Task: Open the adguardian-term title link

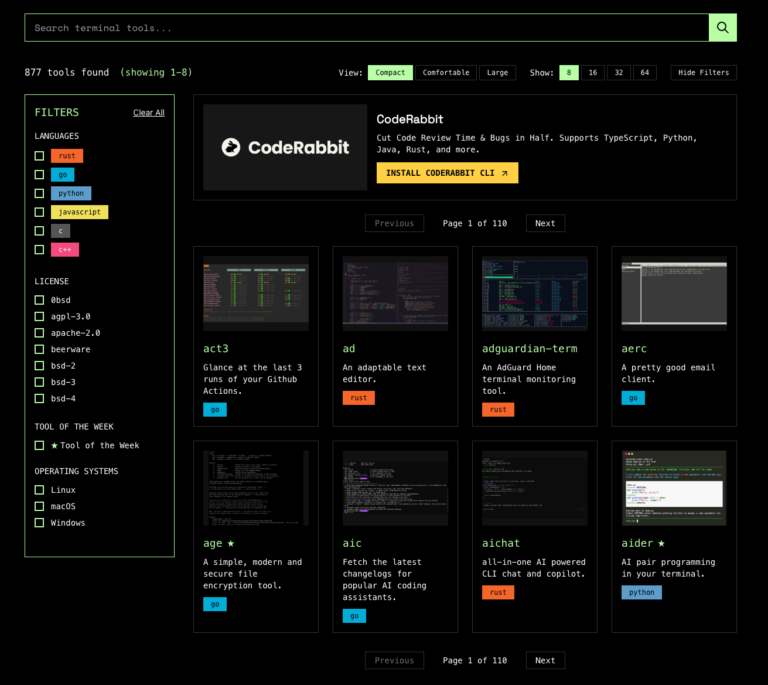Action: click(529, 349)
